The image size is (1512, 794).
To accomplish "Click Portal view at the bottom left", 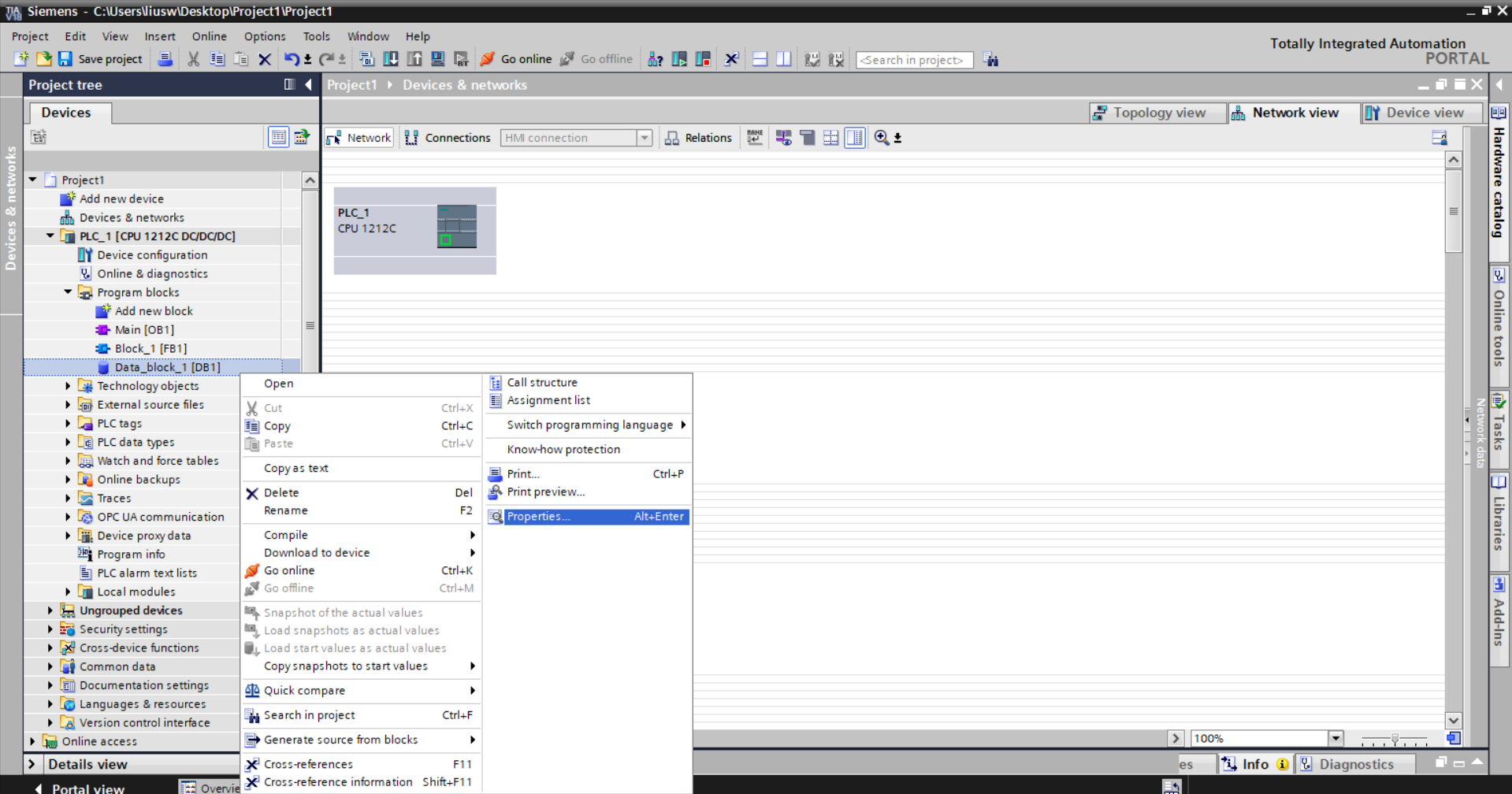I will [79, 788].
